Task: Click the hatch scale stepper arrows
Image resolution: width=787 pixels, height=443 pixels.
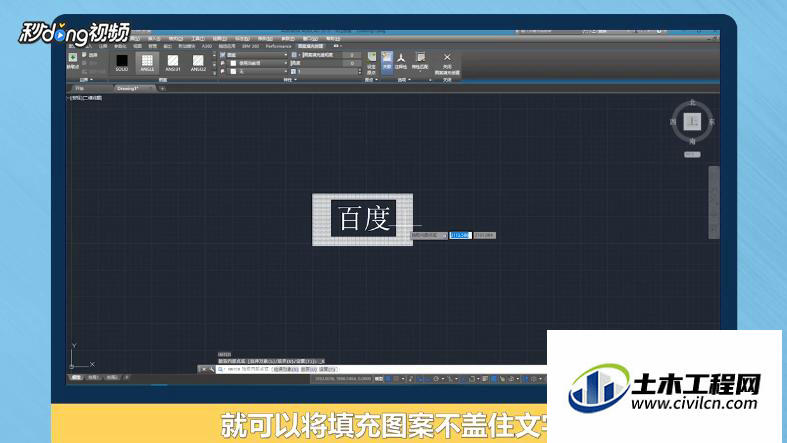Action: (359, 72)
